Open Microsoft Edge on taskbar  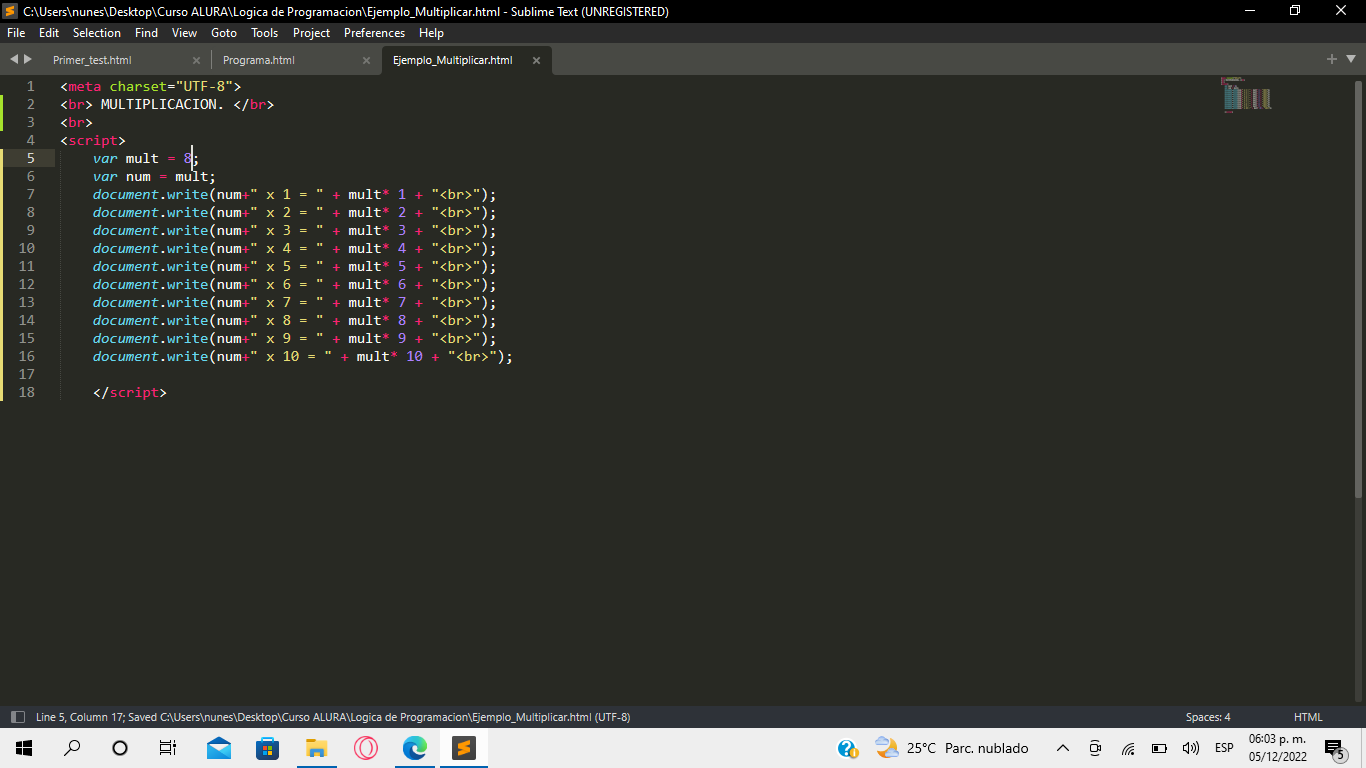(x=414, y=748)
